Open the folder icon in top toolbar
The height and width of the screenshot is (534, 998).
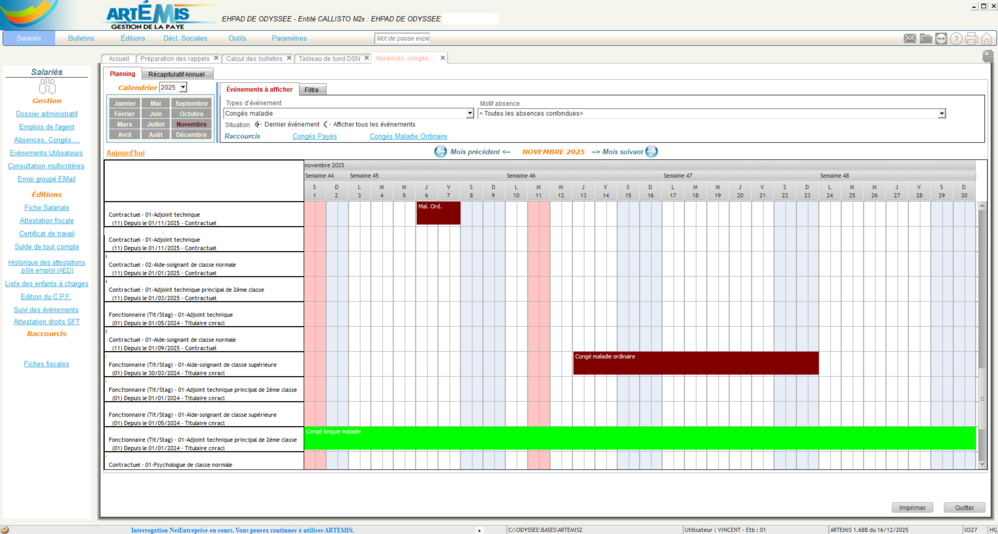(x=926, y=39)
